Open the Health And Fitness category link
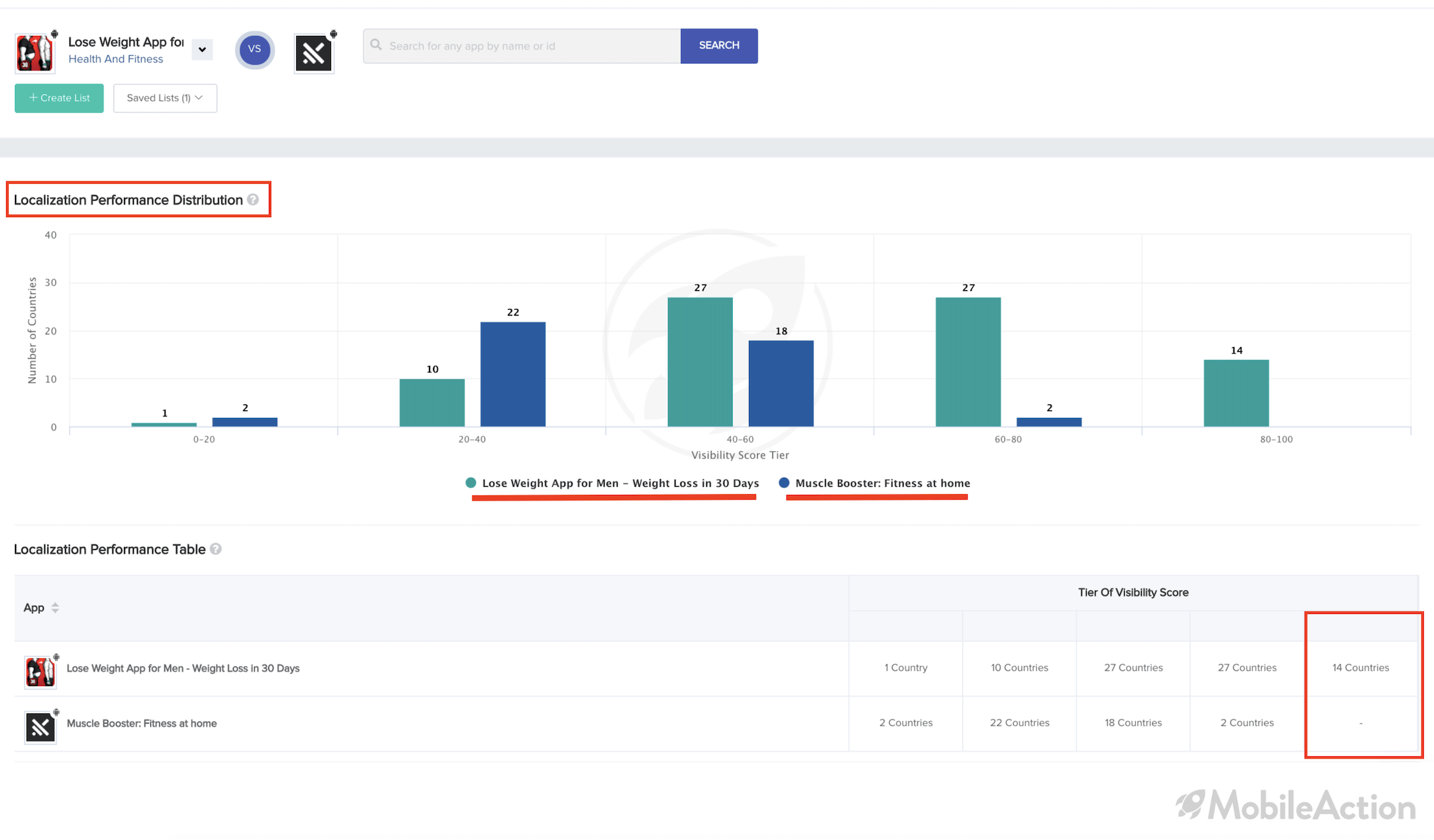 [116, 59]
